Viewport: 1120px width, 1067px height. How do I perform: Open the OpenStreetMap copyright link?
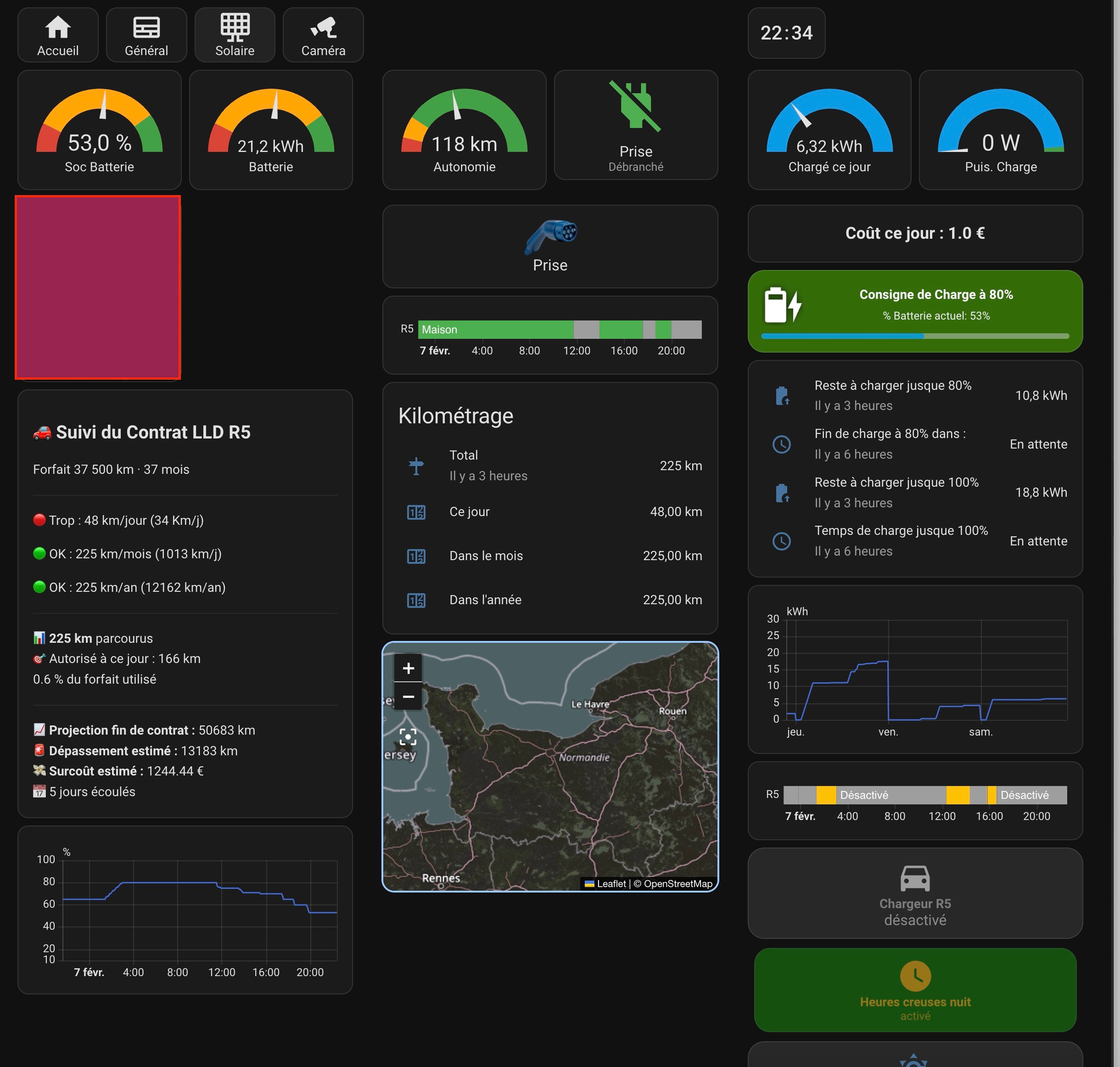(x=678, y=884)
